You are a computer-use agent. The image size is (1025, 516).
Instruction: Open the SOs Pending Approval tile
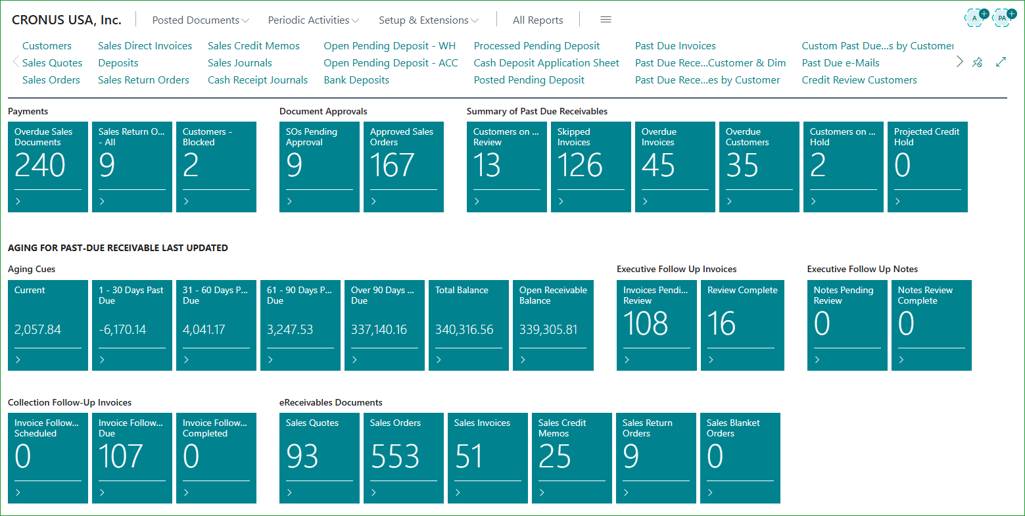click(x=319, y=167)
